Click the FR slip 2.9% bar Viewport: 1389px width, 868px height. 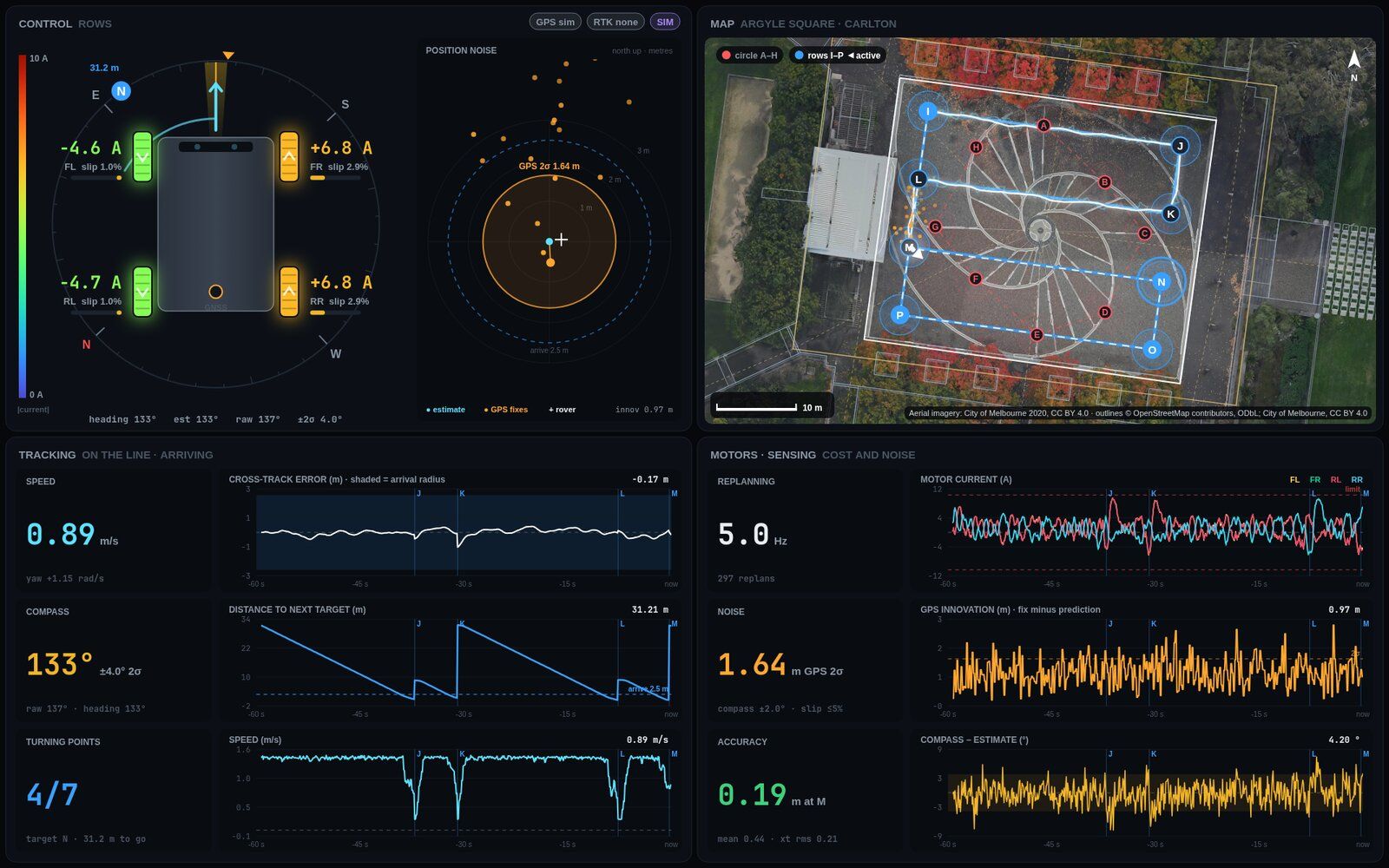point(335,178)
